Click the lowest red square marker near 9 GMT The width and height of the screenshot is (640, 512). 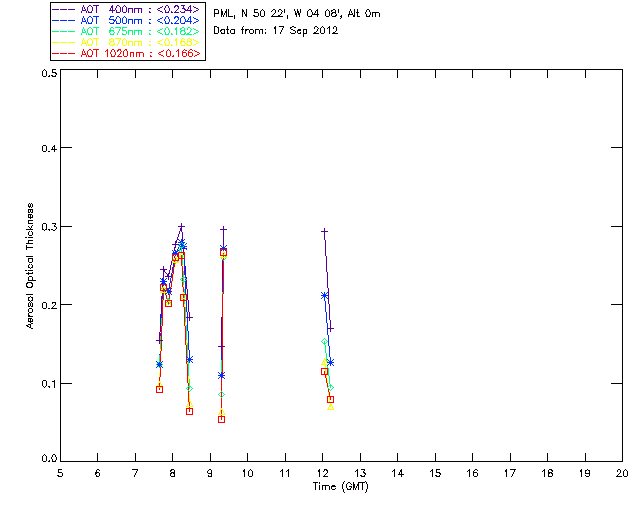pyautogui.click(x=221, y=419)
